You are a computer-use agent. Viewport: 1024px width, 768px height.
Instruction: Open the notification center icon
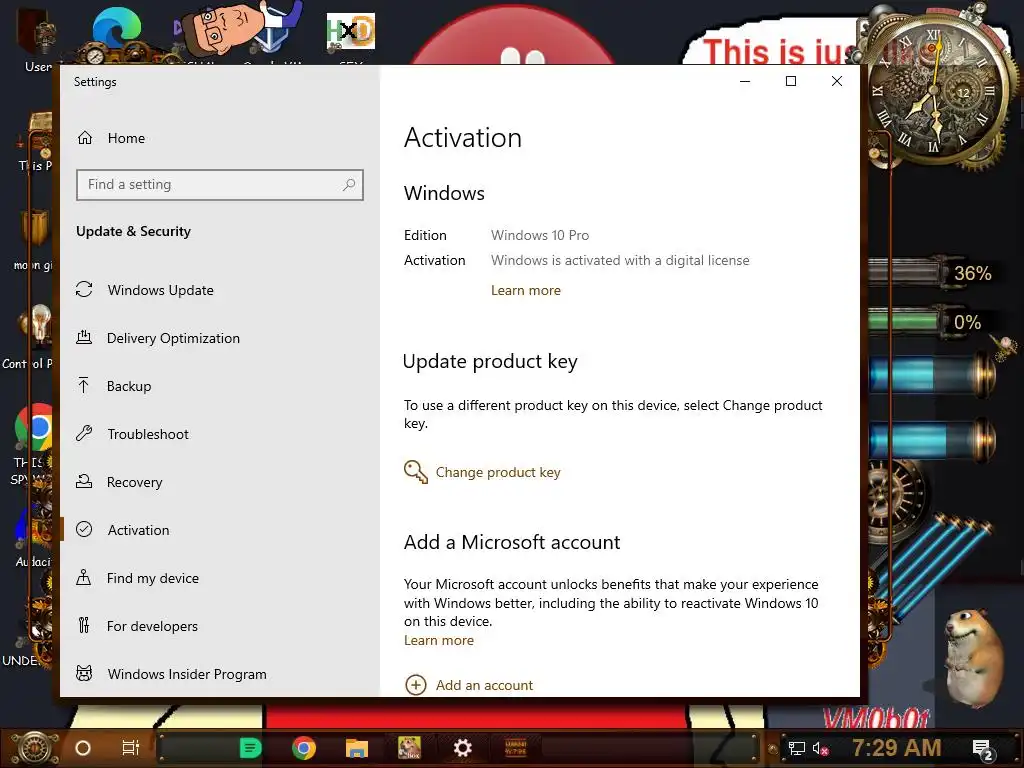point(982,750)
